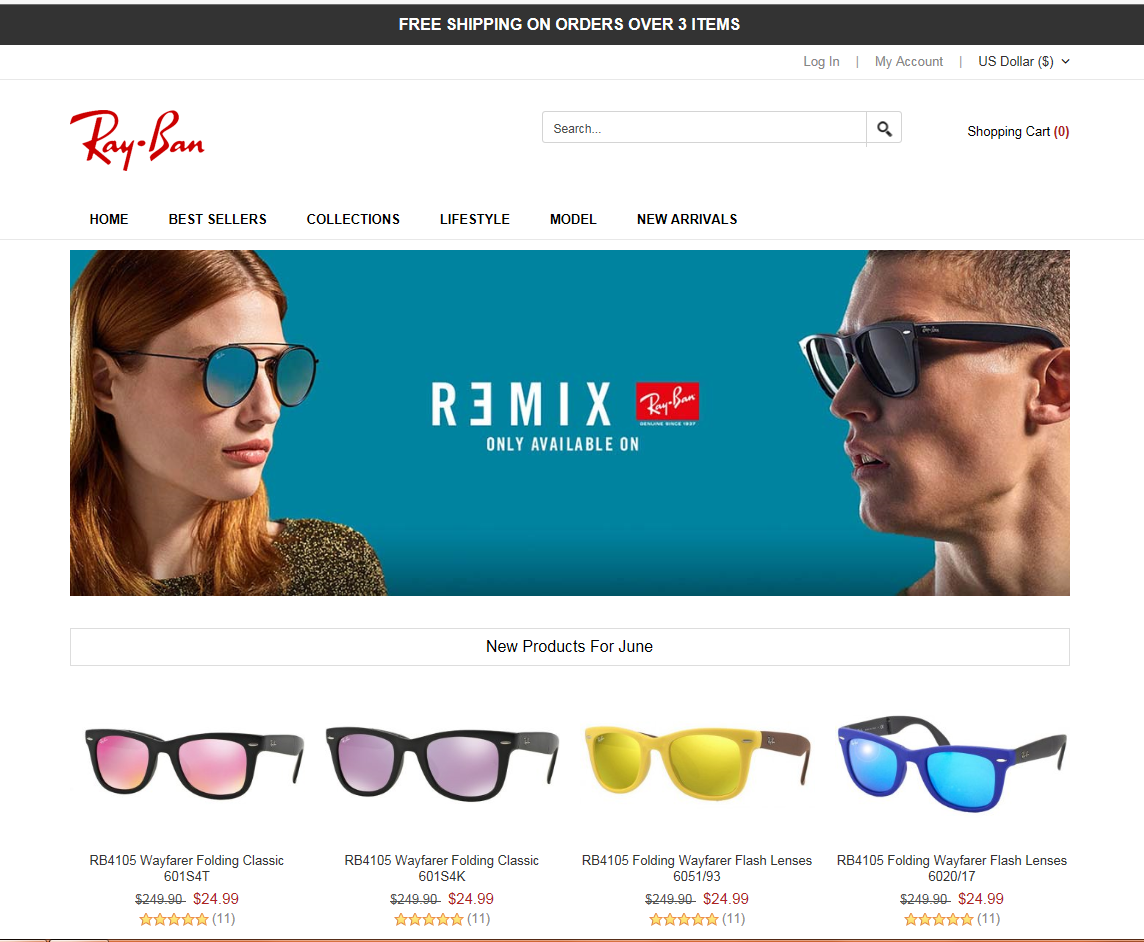Screen dimensions: 1144x942
Task: Click the $249.90 crossed-out price of 601S4K
Action: [414, 899]
